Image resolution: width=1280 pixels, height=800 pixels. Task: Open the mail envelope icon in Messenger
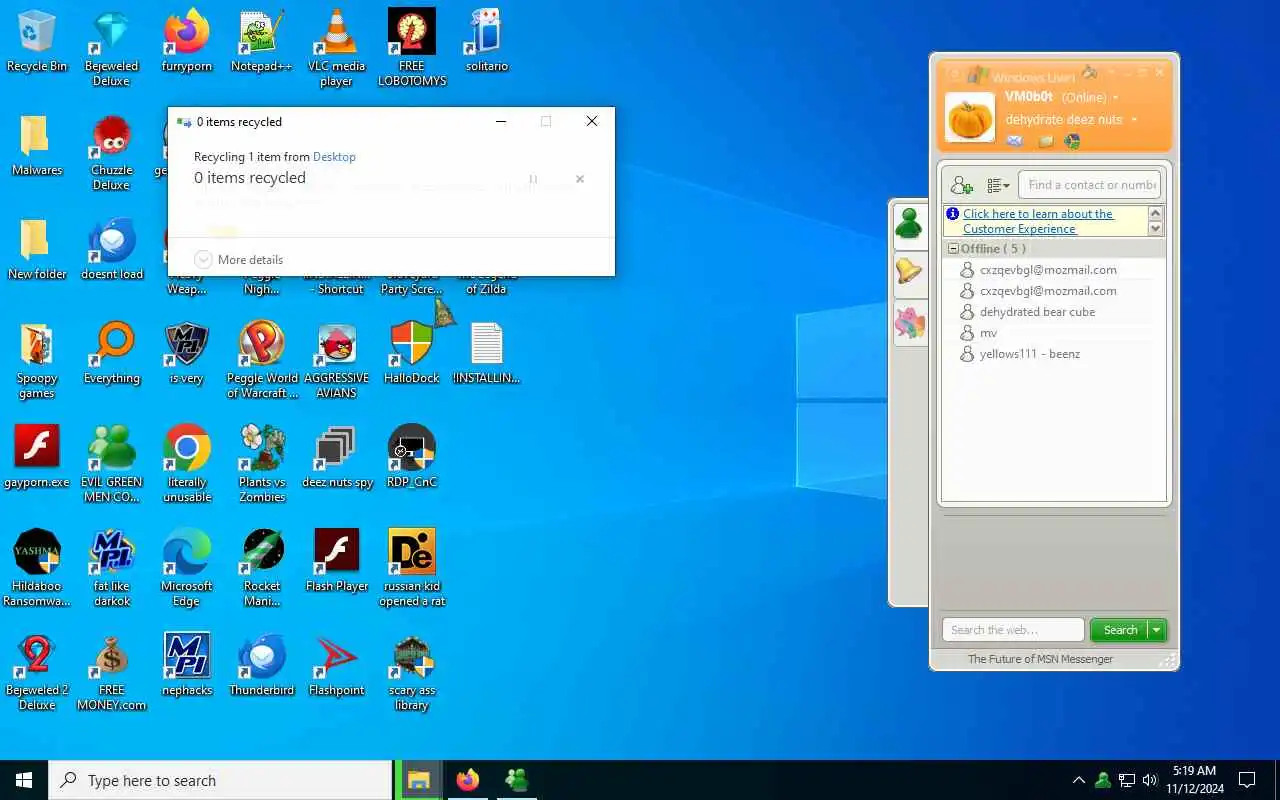[x=1014, y=141]
